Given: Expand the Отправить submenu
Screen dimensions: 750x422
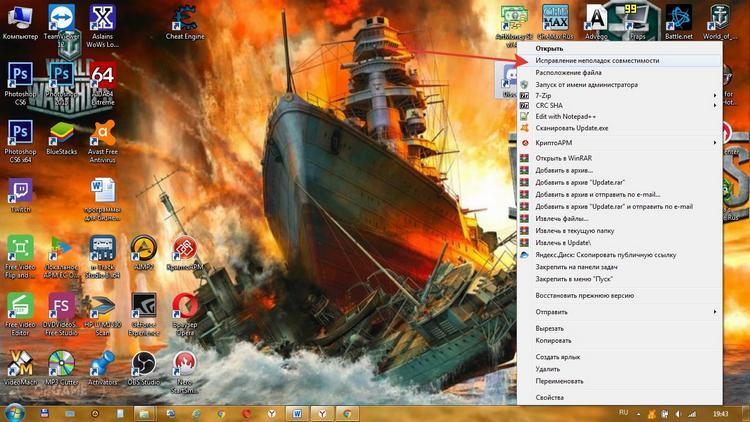Looking at the screenshot, I should [x=620, y=312].
